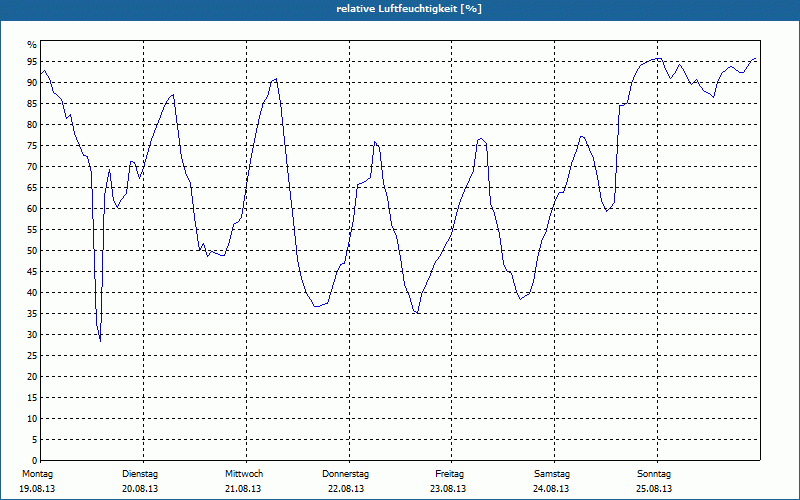
Task: Click the '15' y-axis label
Action: tap(32, 397)
